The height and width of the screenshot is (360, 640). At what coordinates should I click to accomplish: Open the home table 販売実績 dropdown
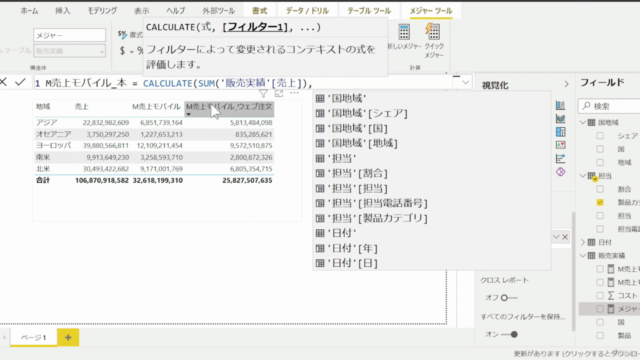69,51
